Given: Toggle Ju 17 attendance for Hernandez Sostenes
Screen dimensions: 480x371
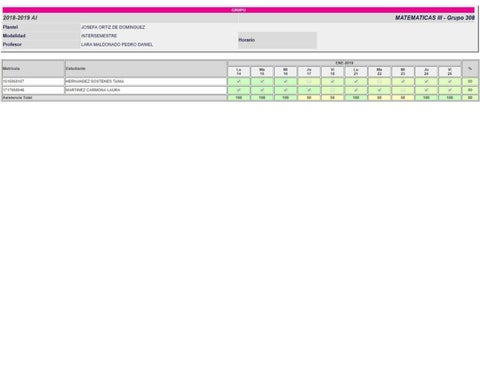Looking at the screenshot, I should 309,81.
